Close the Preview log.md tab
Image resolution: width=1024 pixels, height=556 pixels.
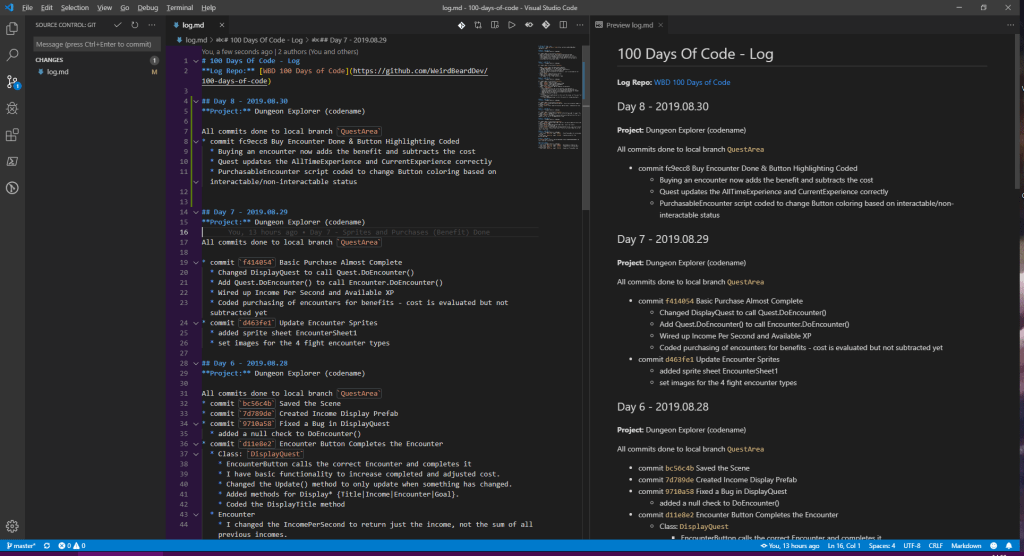(x=660, y=25)
